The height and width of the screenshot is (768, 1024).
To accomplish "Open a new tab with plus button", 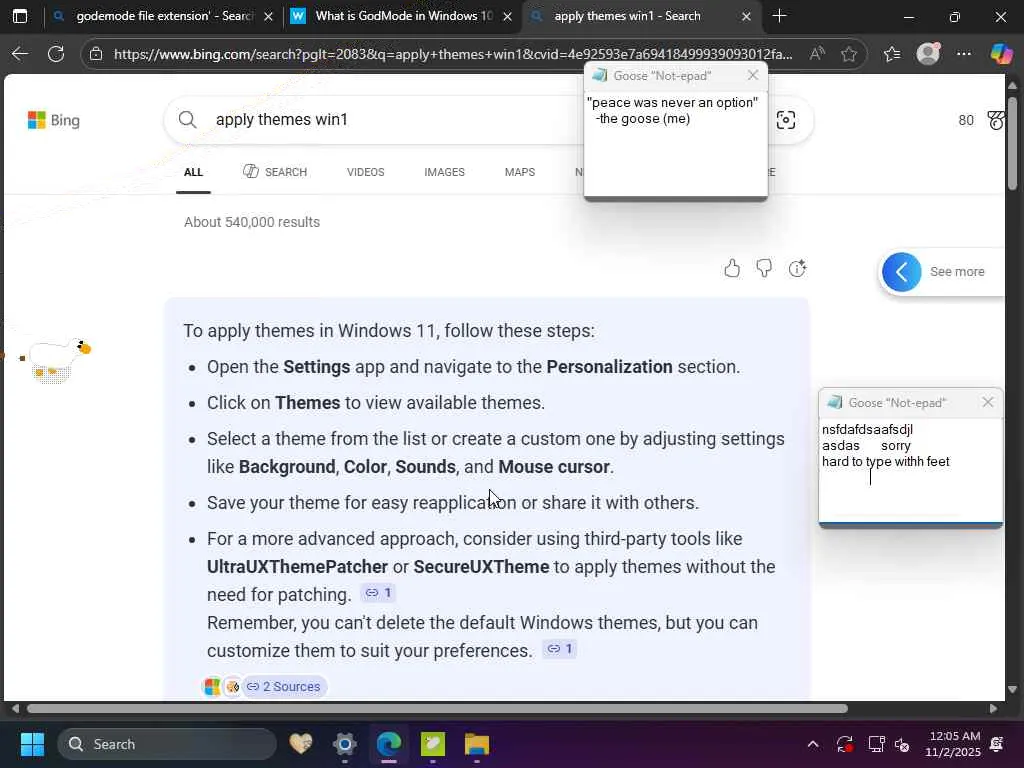I will pyautogui.click(x=779, y=16).
